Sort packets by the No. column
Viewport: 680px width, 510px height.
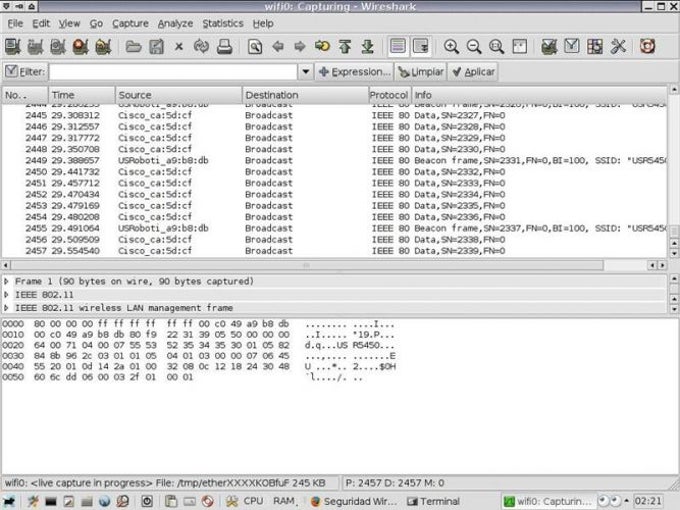25,95
